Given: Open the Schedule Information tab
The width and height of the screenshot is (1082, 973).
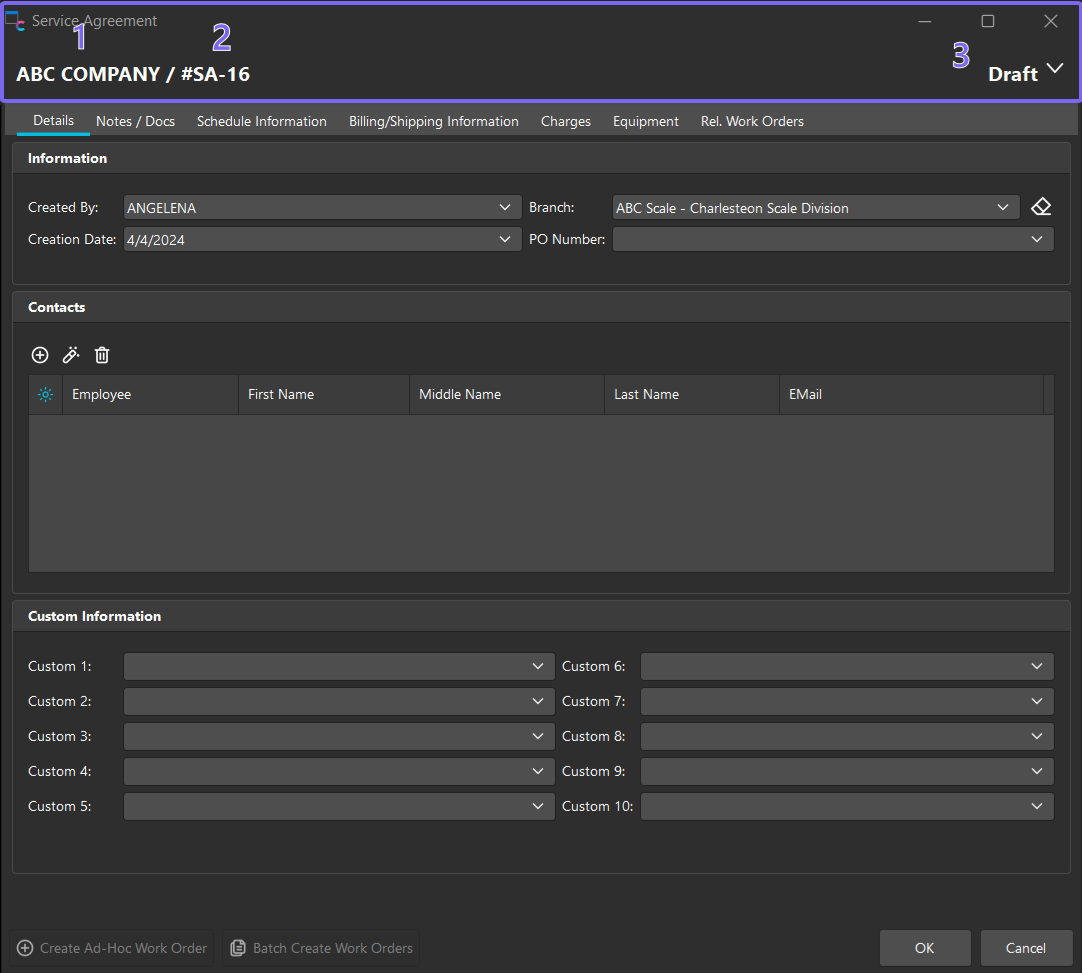Looking at the screenshot, I should 261,121.
